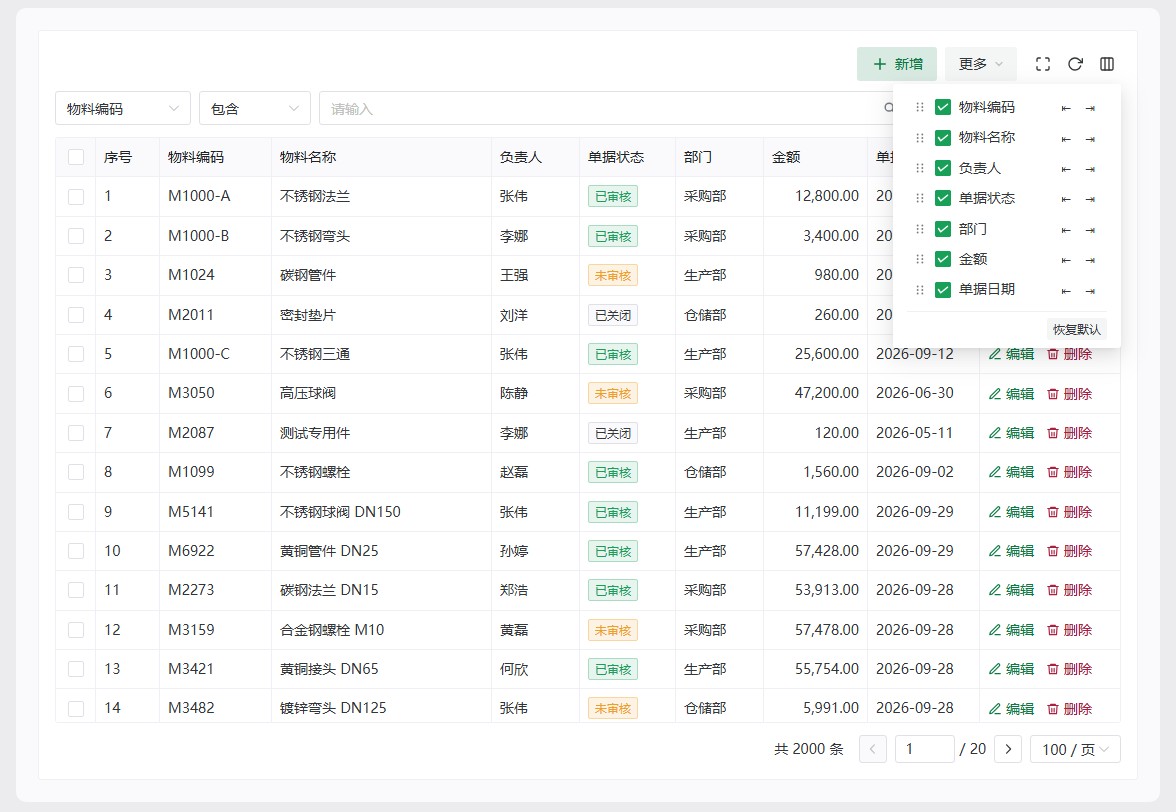Open 包含 condition dropdown
The height and width of the screenshot is (812, 1176).
pos(255,109)
